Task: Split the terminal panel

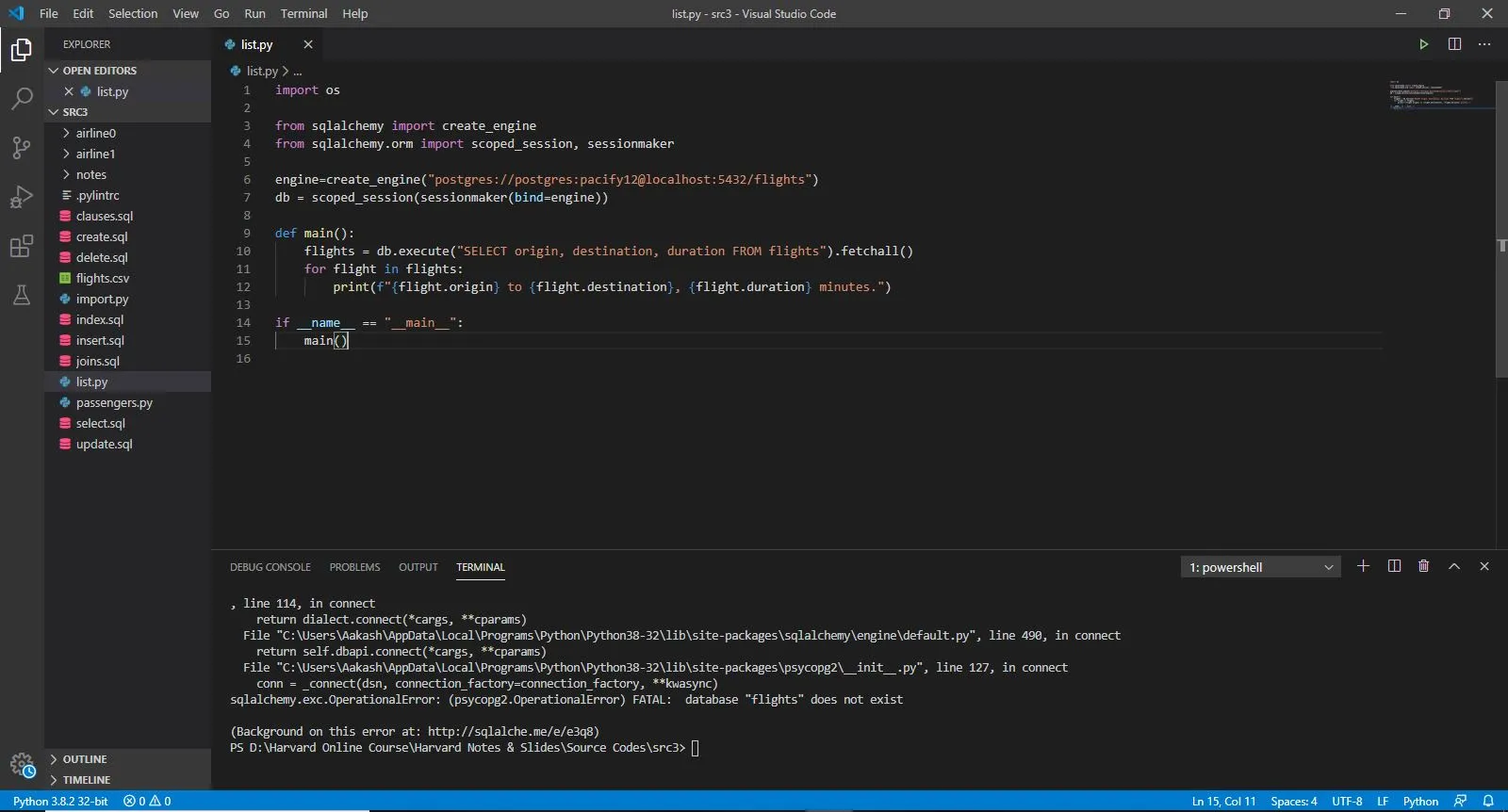Action: (1394, 566)
